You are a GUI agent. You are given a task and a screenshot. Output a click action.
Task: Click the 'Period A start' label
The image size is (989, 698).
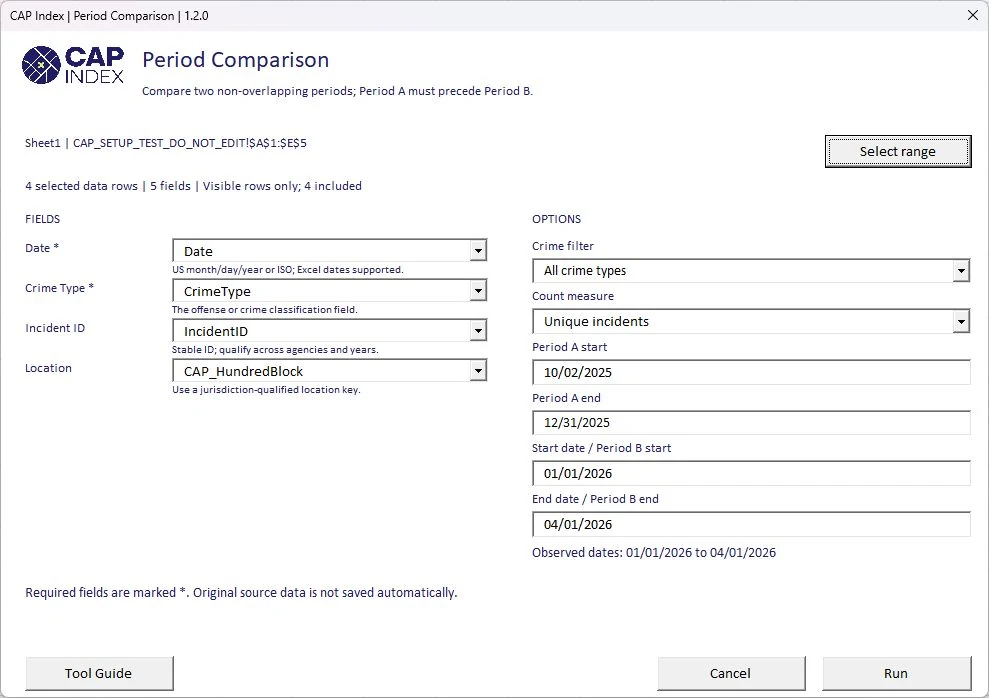(x=570, y=347)
